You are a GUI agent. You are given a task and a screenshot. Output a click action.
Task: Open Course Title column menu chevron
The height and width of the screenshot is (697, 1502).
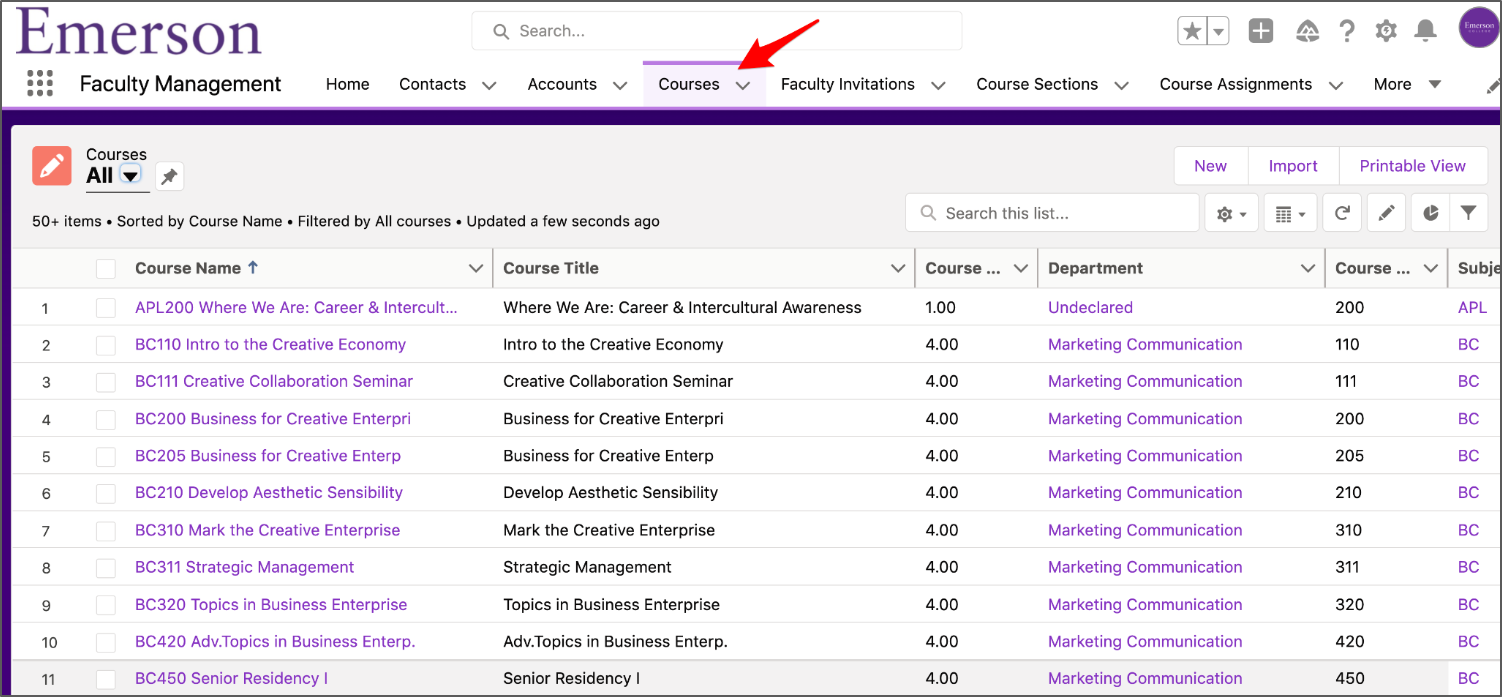(898, 268)
